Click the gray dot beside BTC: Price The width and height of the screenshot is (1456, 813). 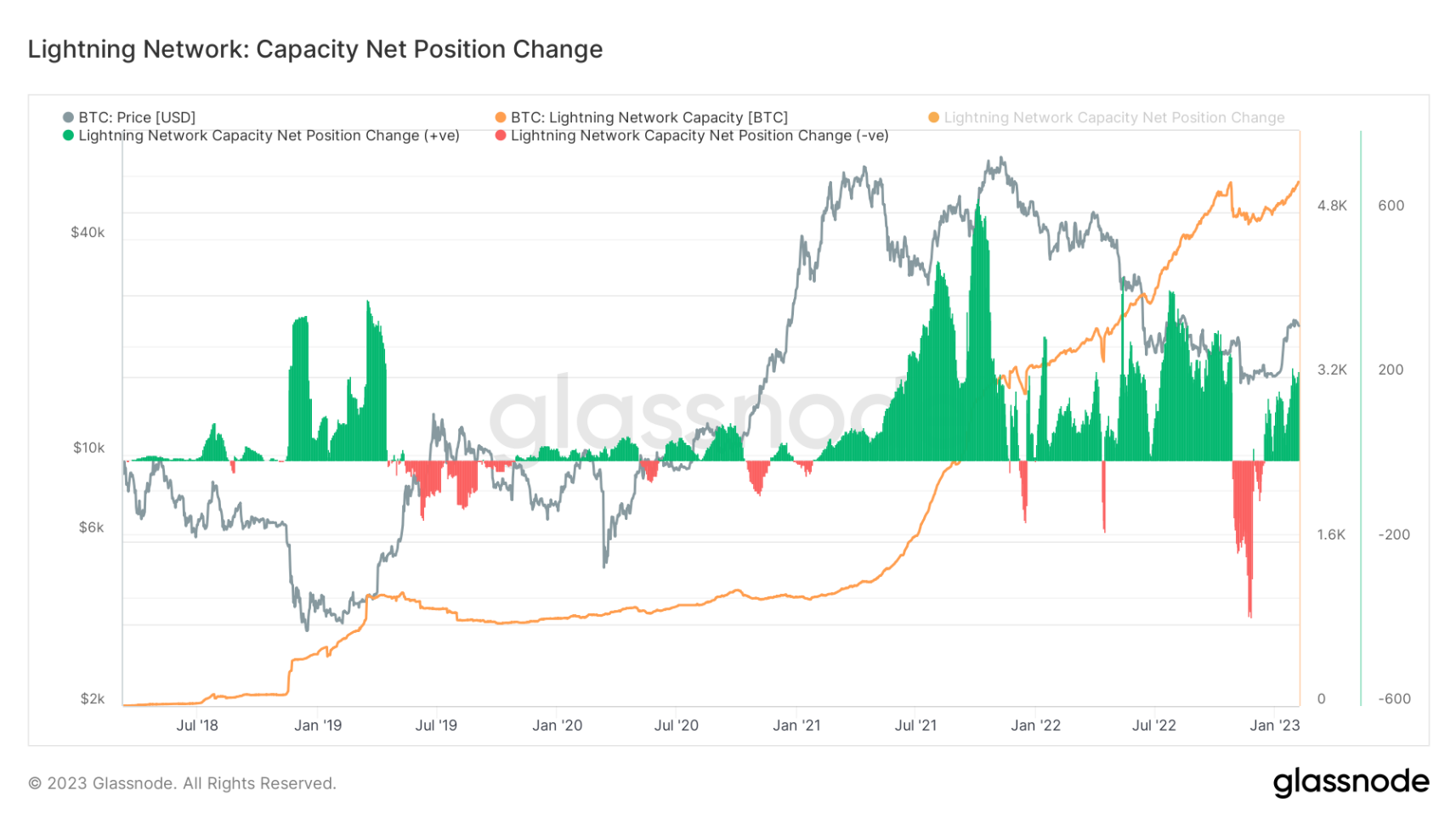point(68,117)
